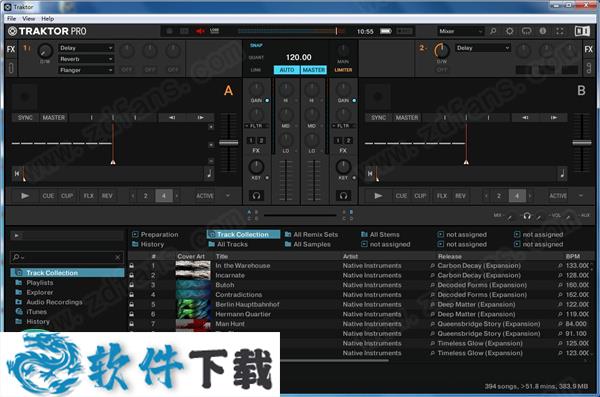Expand deck A advanced panel chevron
600x397 pixels.
[228, 196]
